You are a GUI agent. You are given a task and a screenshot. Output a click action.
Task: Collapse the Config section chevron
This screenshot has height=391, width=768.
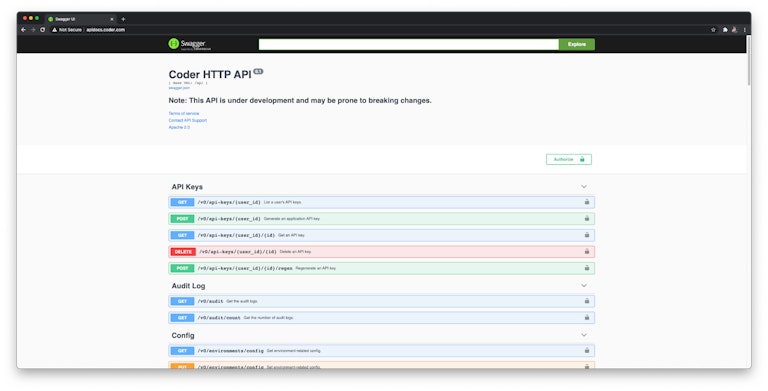pos(584,335)
